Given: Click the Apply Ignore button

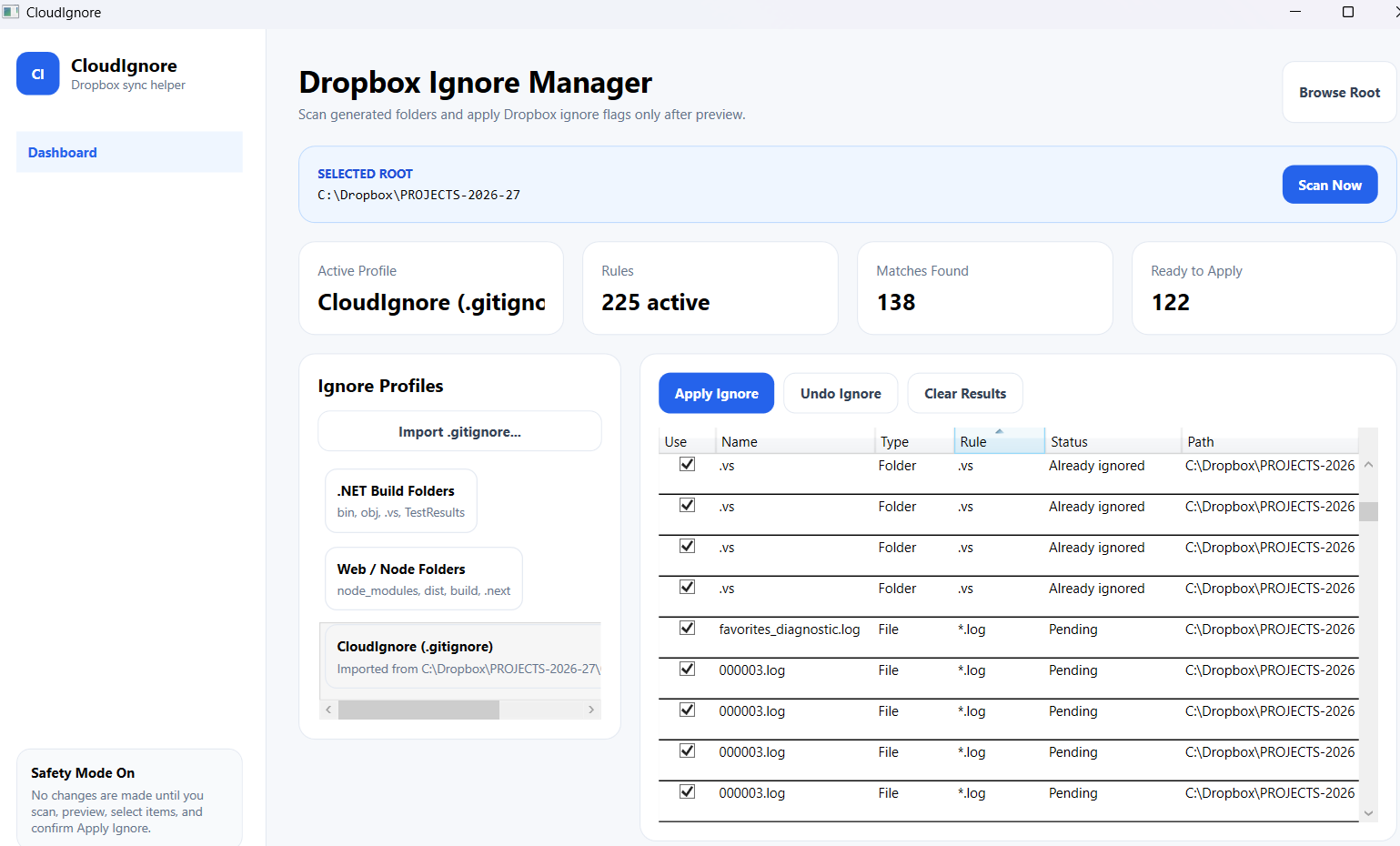Looking at the screenshot, I should [716, 393].
